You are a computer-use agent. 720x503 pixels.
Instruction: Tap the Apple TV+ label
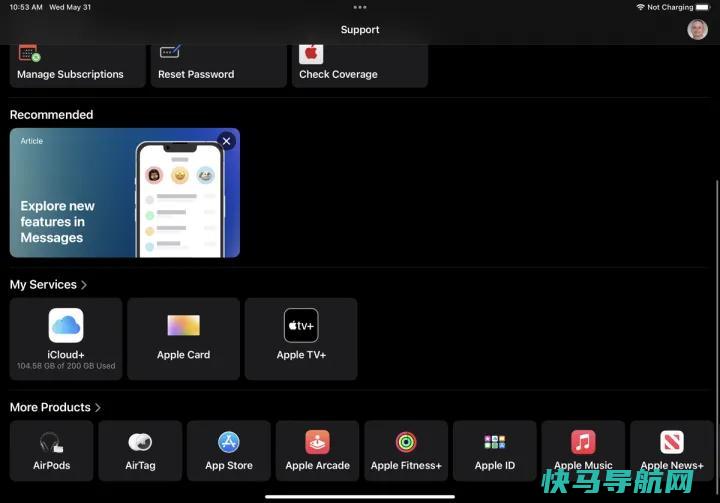[x=301, y=355]
